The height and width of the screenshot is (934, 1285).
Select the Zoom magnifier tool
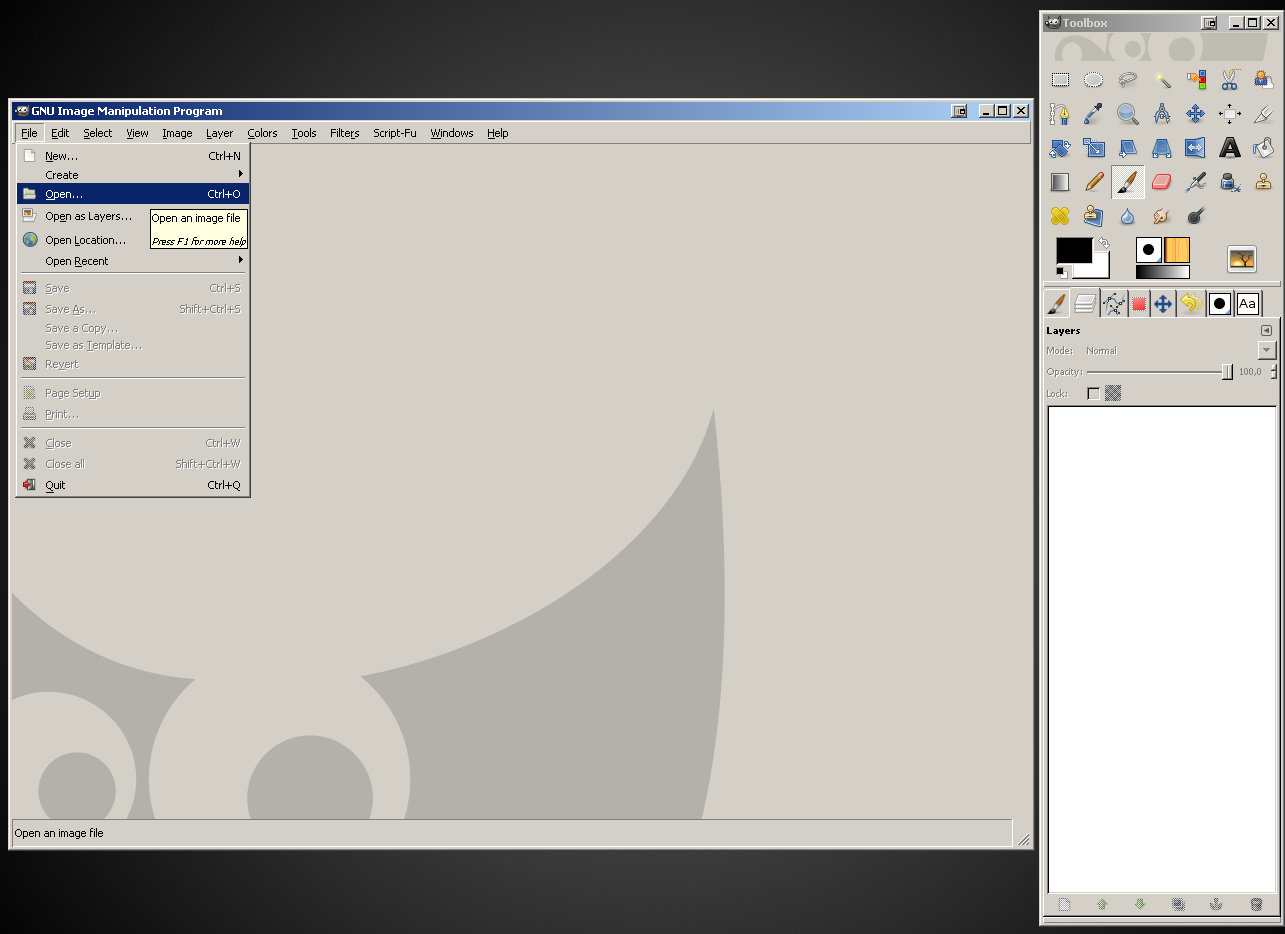pyautogui.click(x=1128, y=115)
